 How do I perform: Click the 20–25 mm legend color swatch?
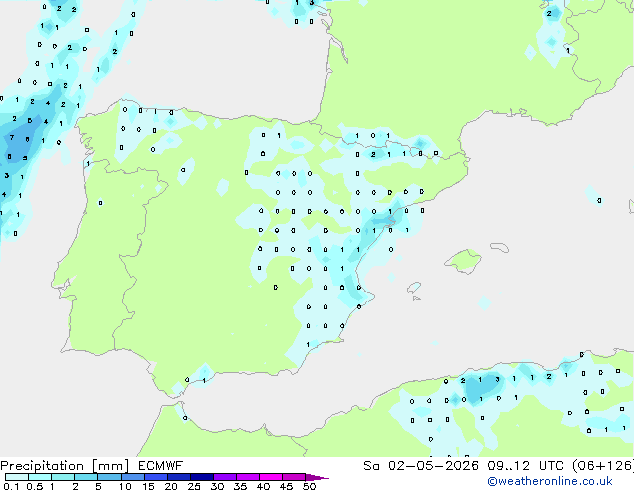(178, 477)
